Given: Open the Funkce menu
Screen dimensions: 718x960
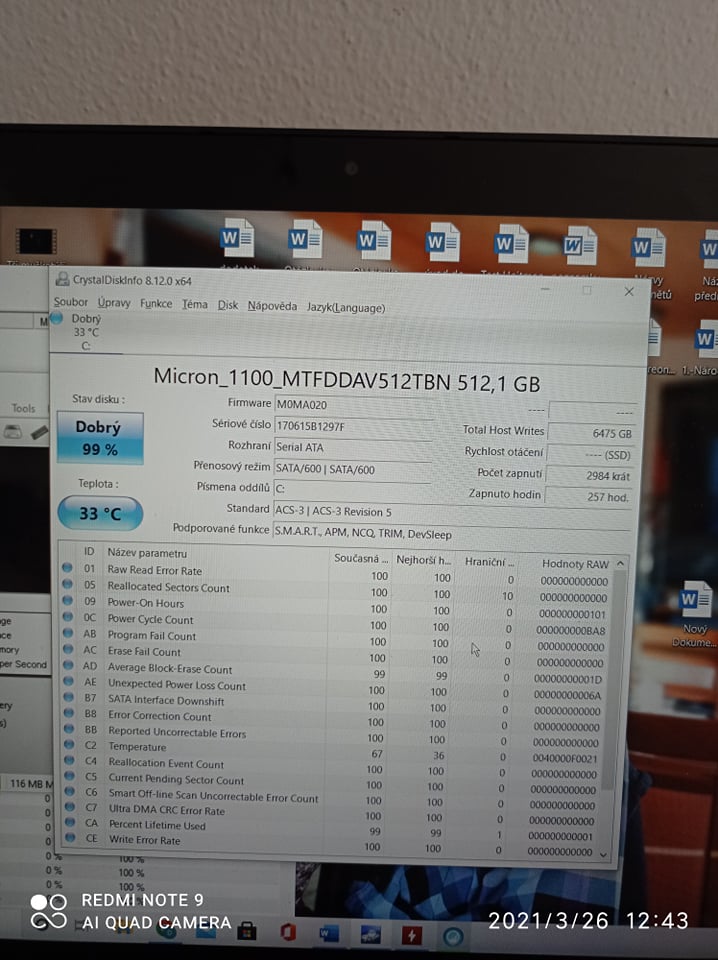Looking at the screenshot, I should pos(156,304).
